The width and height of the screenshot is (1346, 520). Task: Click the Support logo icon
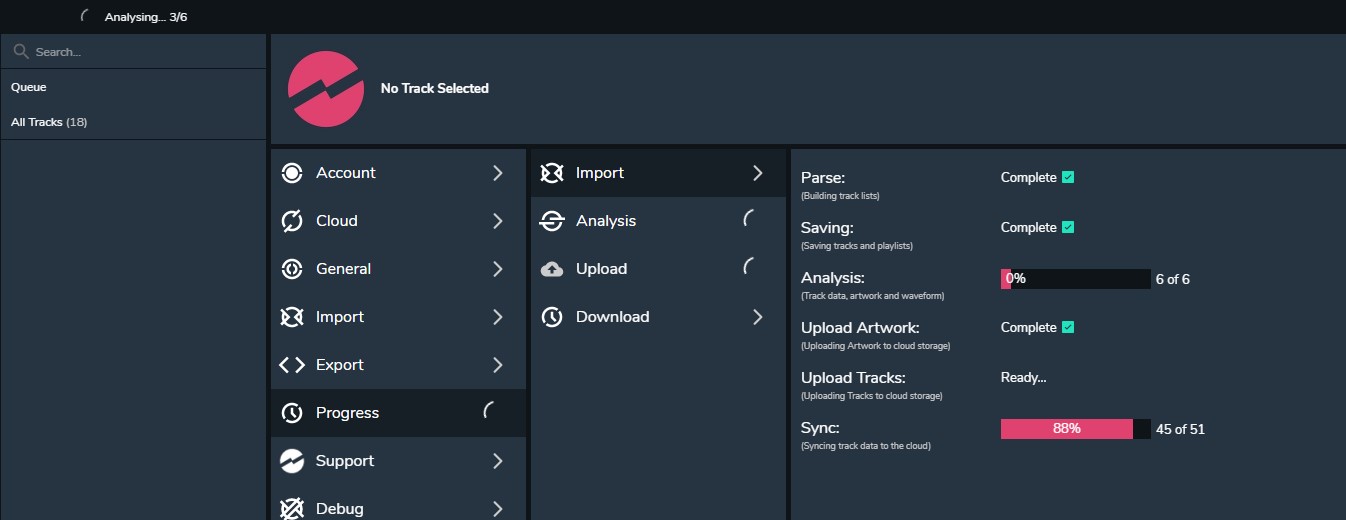pos(292,461)
